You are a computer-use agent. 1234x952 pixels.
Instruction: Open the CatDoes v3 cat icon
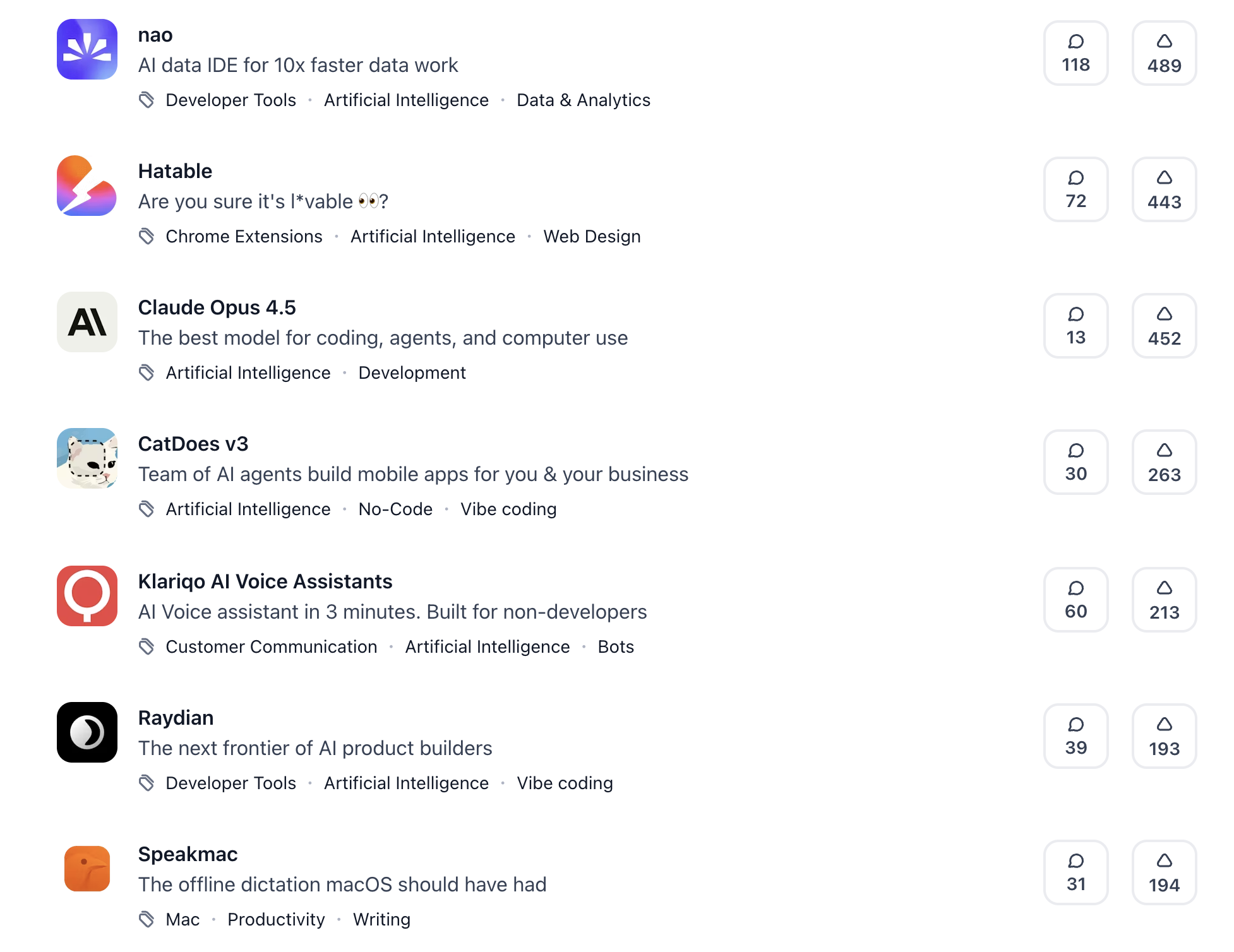point(87,458)
